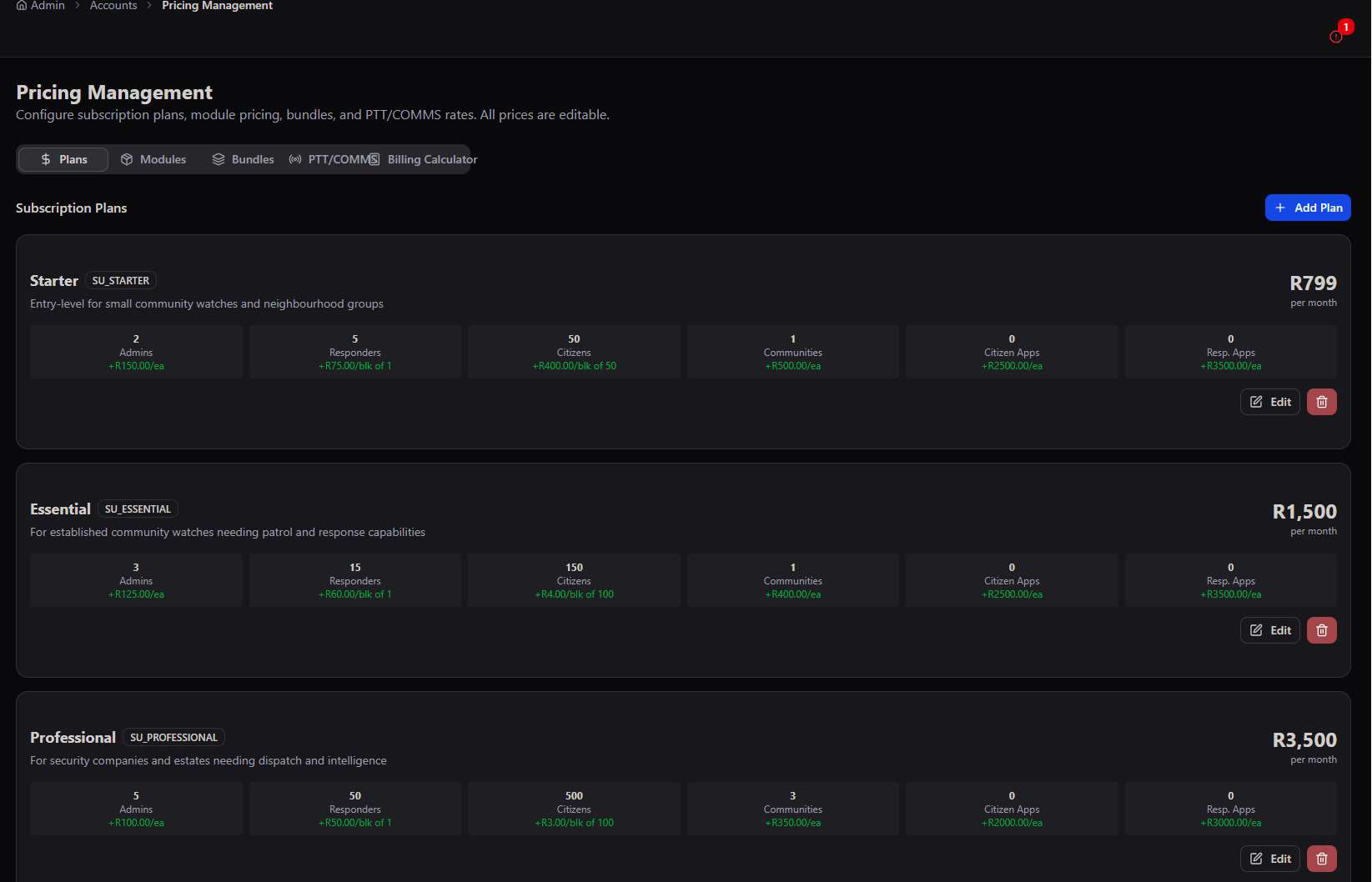
Task: Edit the Professional plan
Action: tap(1270, 859)
